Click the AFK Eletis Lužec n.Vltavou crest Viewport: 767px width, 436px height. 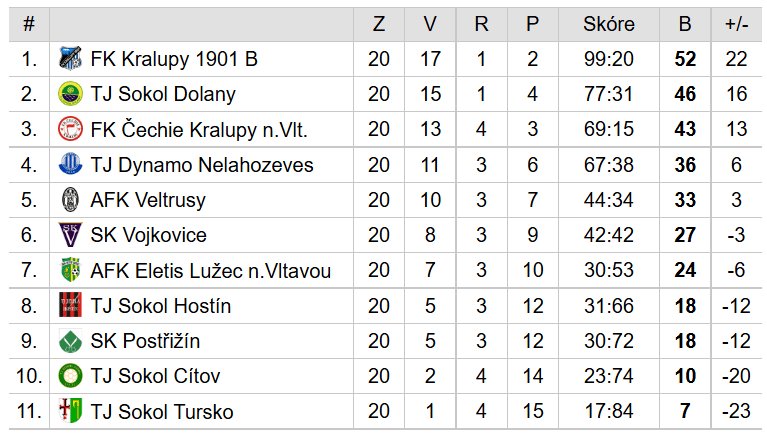coord(70,270)
